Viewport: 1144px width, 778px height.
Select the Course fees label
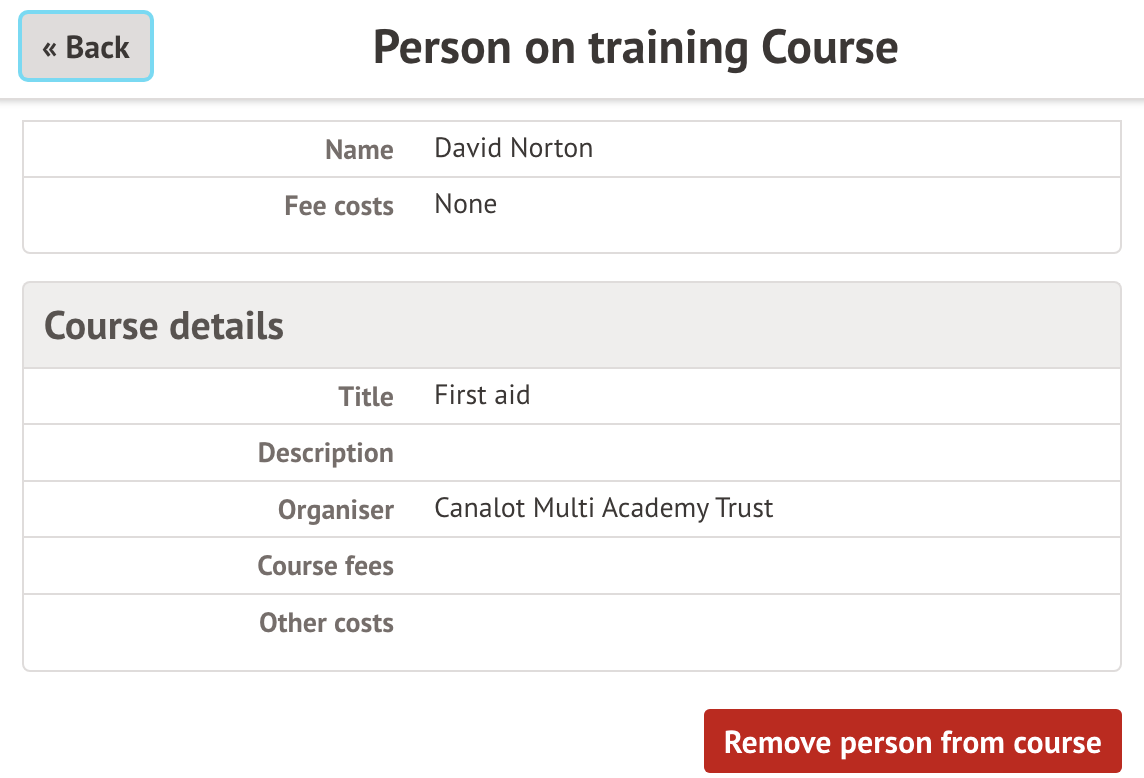pyautogui.click(x=325, y=566)
